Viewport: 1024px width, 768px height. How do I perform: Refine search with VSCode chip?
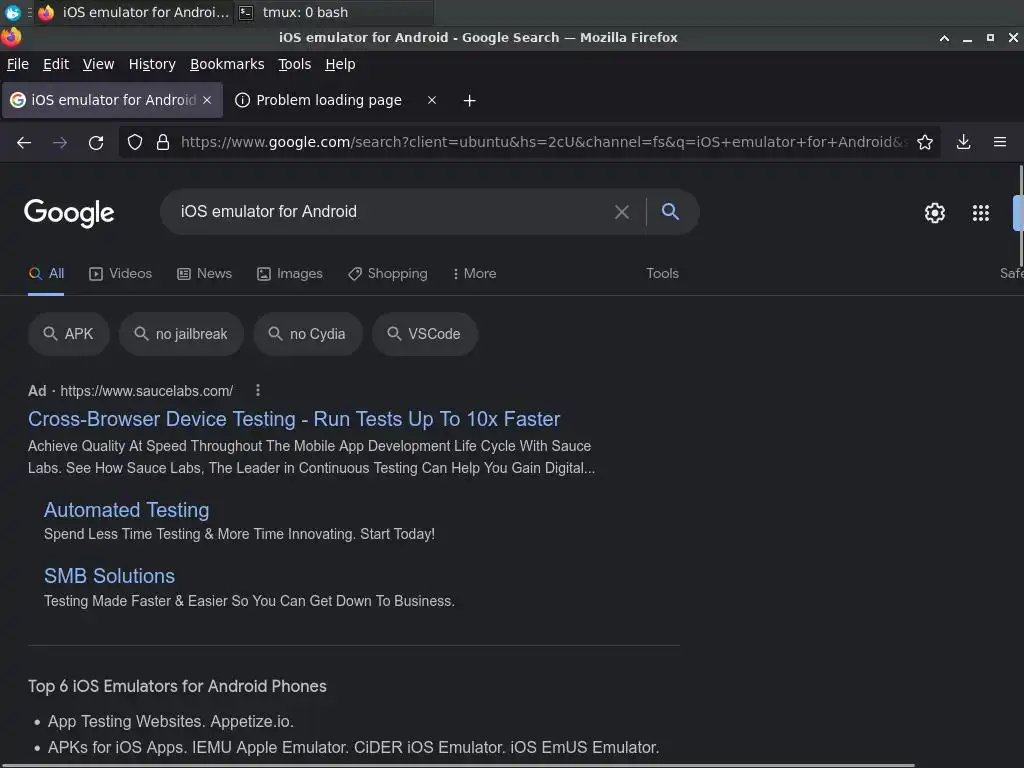click(x=424, y=334)
